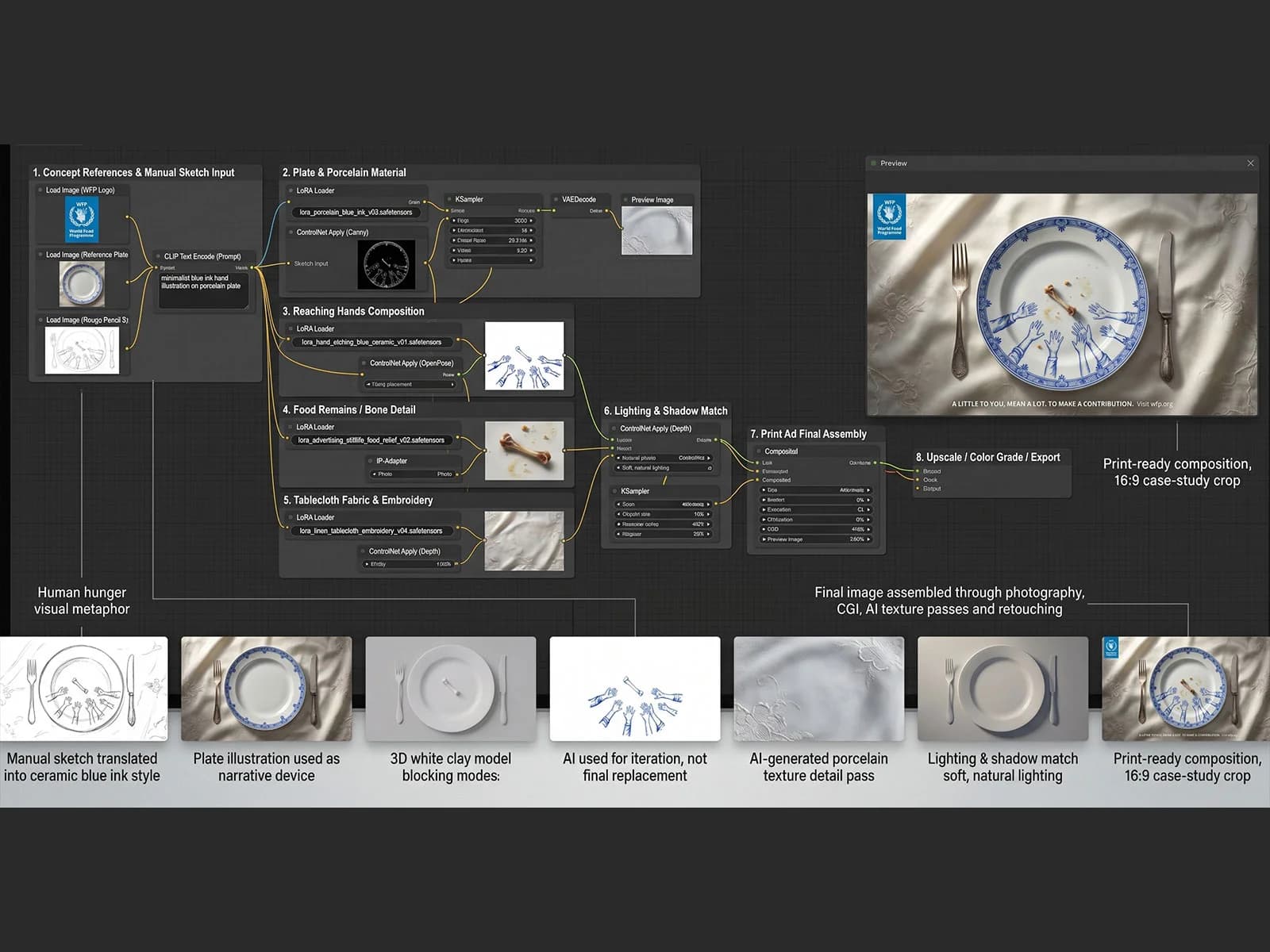
Task: Click '8. Upscale / Color Grade / Export' header
Action: 988,457
